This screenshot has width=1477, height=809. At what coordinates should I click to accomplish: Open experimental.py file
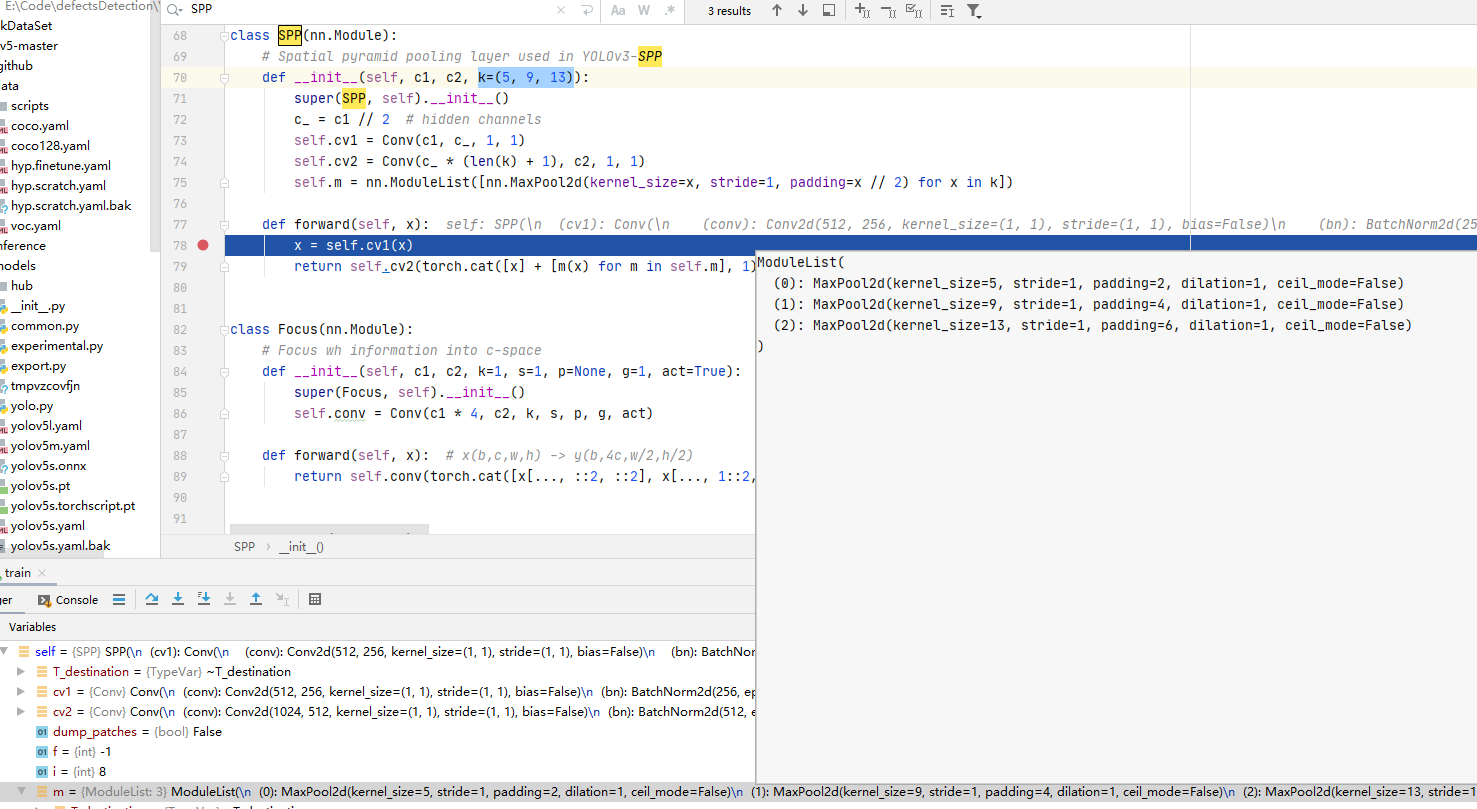pyautogui.click(x=57, y=346)
